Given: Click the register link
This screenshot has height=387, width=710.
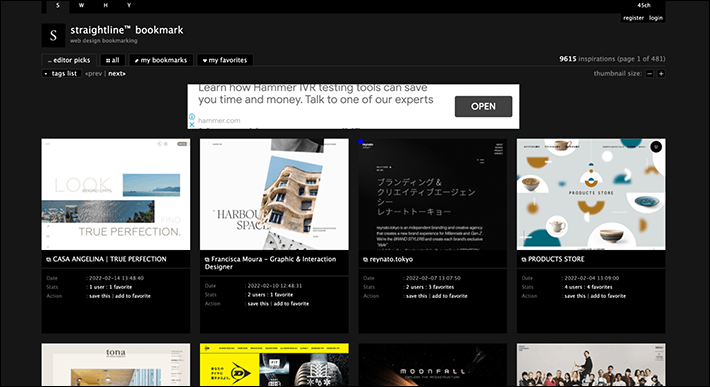Looking at the screenshot, I should click(x=633, y=18).
